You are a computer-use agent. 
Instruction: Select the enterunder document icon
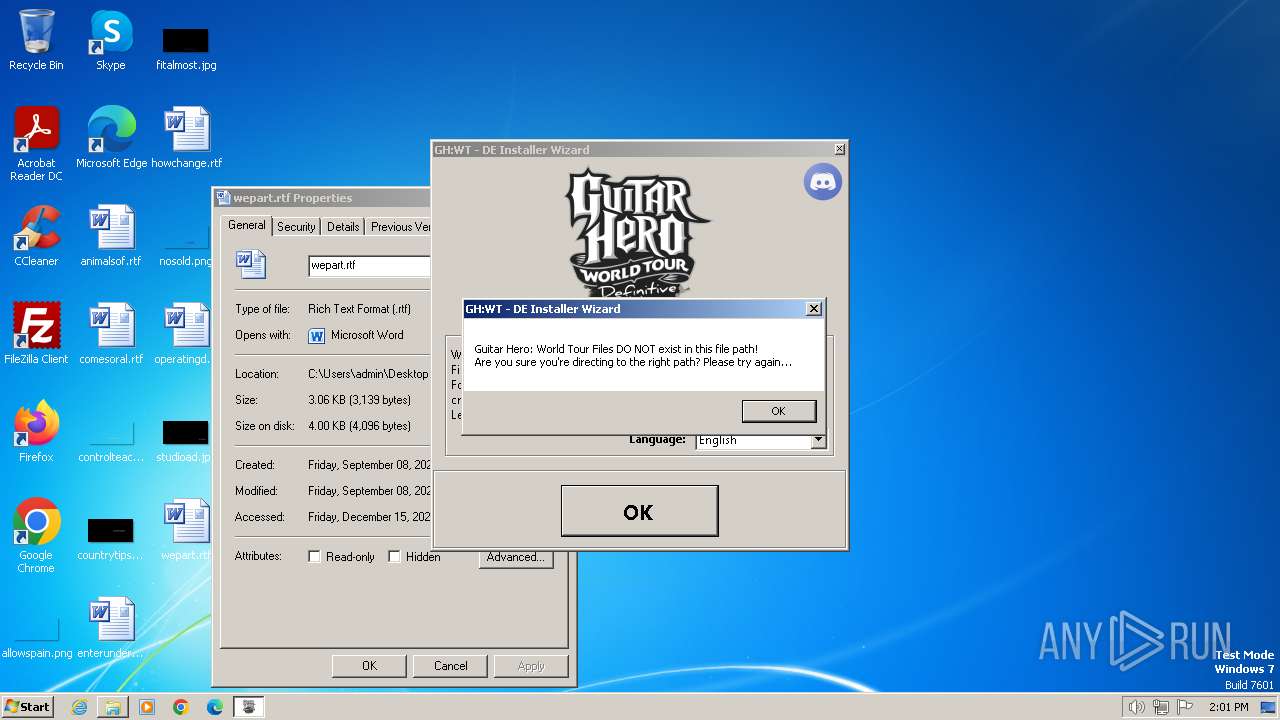coord(111,627)
